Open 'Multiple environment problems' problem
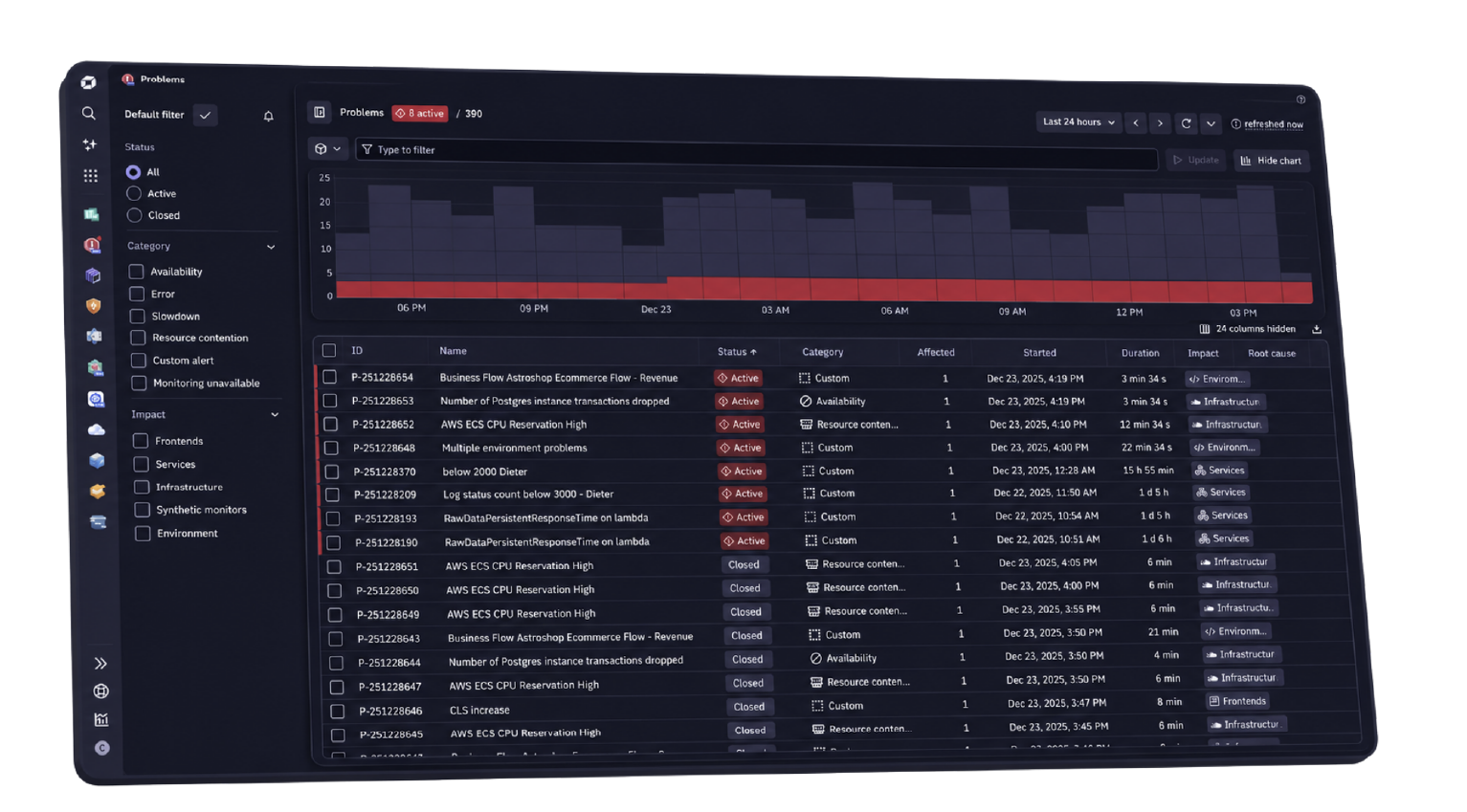 (514, 448)
